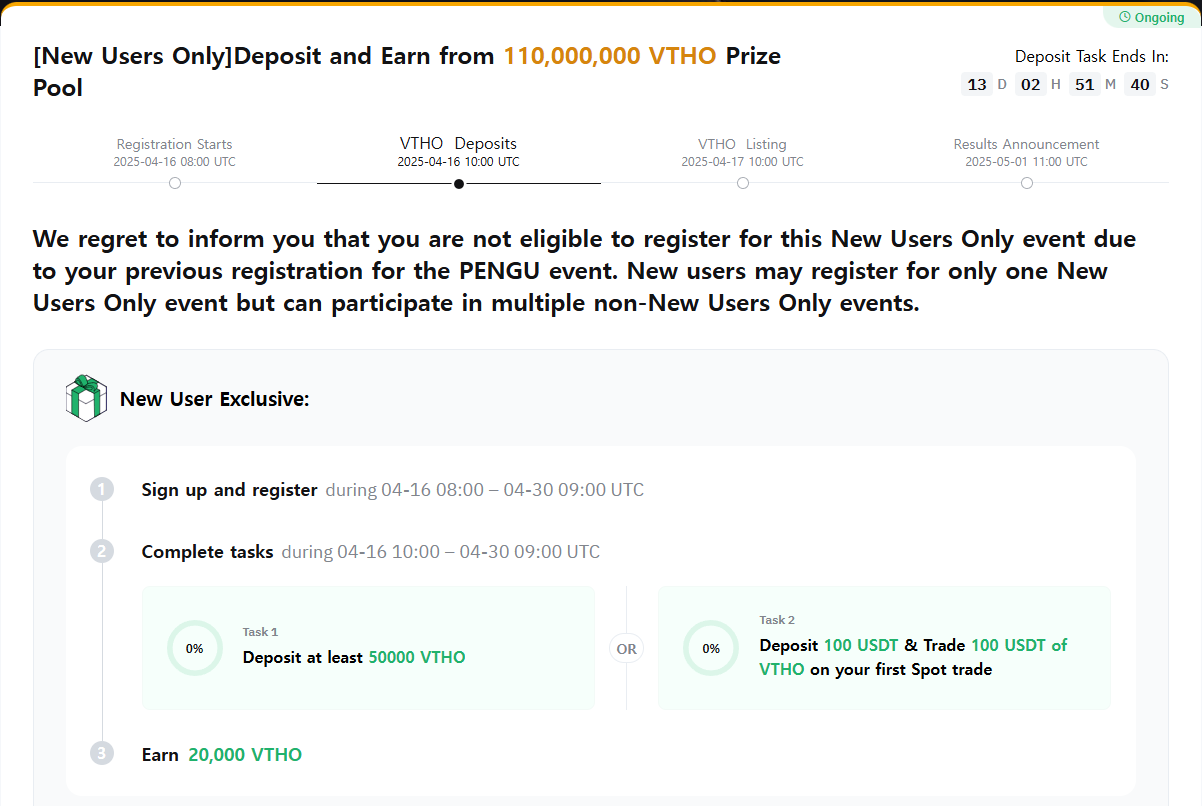1202x806 pixels.
Task: Click the Ongoing status badge
Action: point(1151,17)
